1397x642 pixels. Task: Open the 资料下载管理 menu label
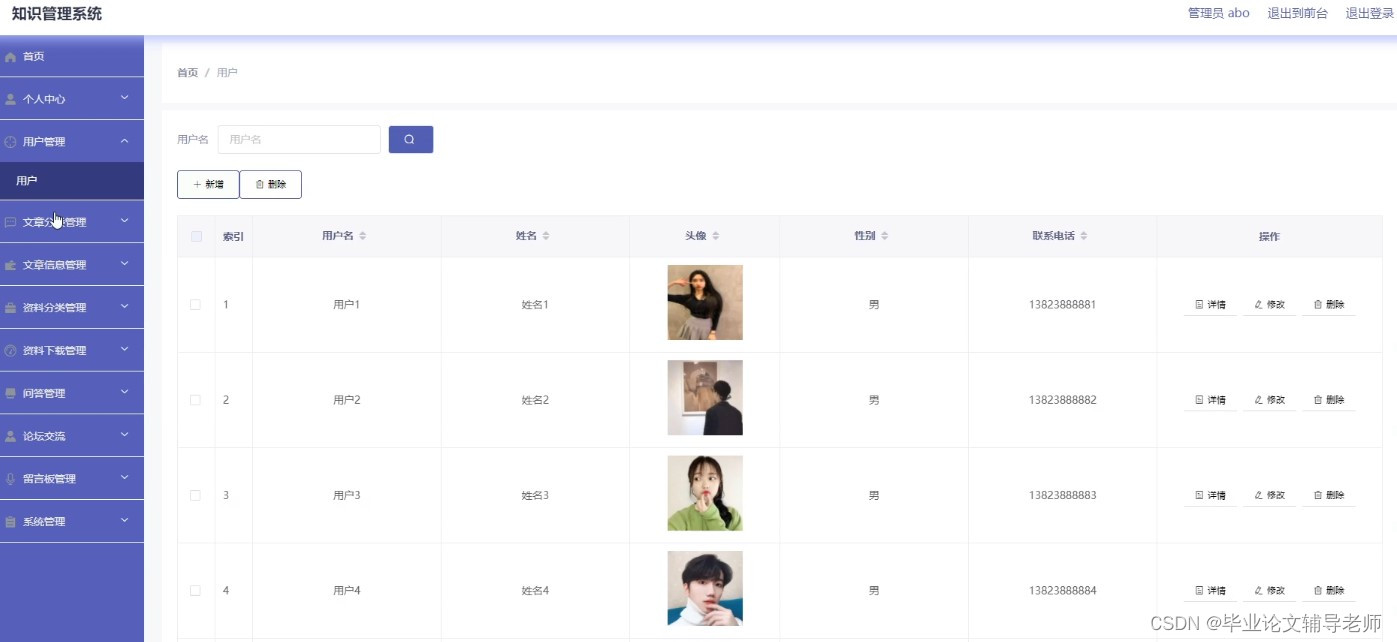(x=55, y=351)
